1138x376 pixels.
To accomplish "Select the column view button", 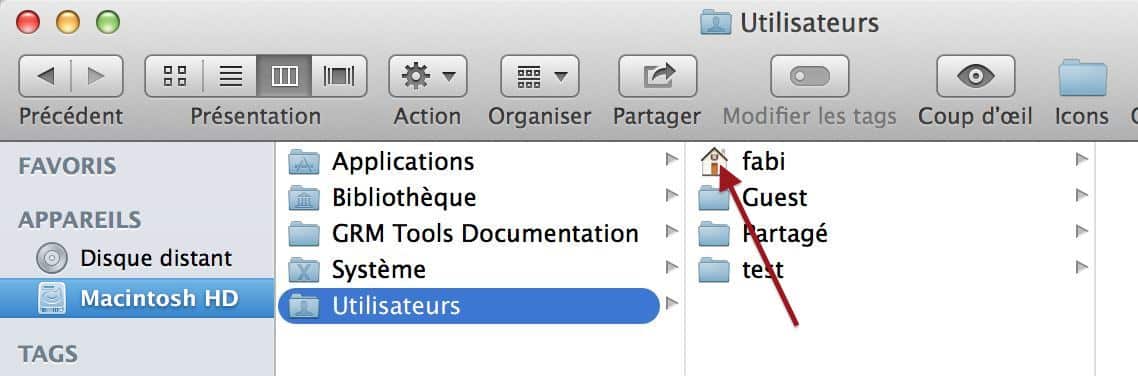I will (284, 75).
